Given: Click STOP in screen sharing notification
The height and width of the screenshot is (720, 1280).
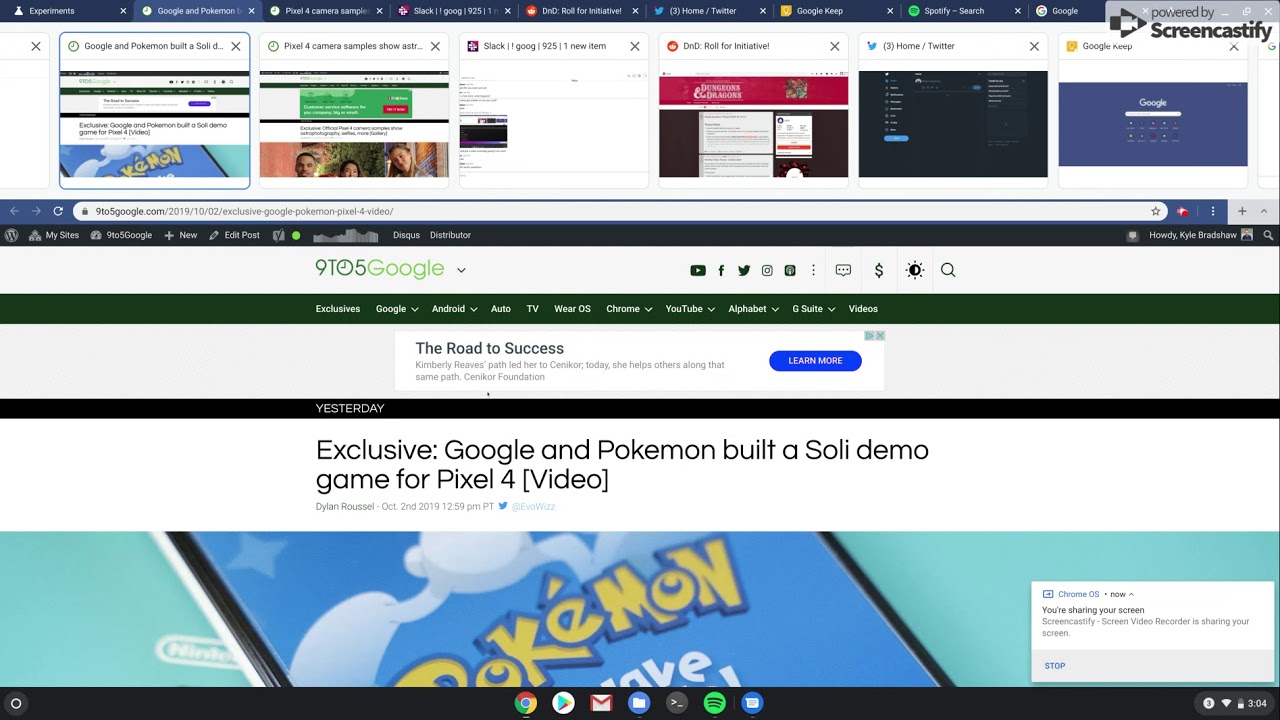Looking at the screenshot, I should [x=1055, y=666].
